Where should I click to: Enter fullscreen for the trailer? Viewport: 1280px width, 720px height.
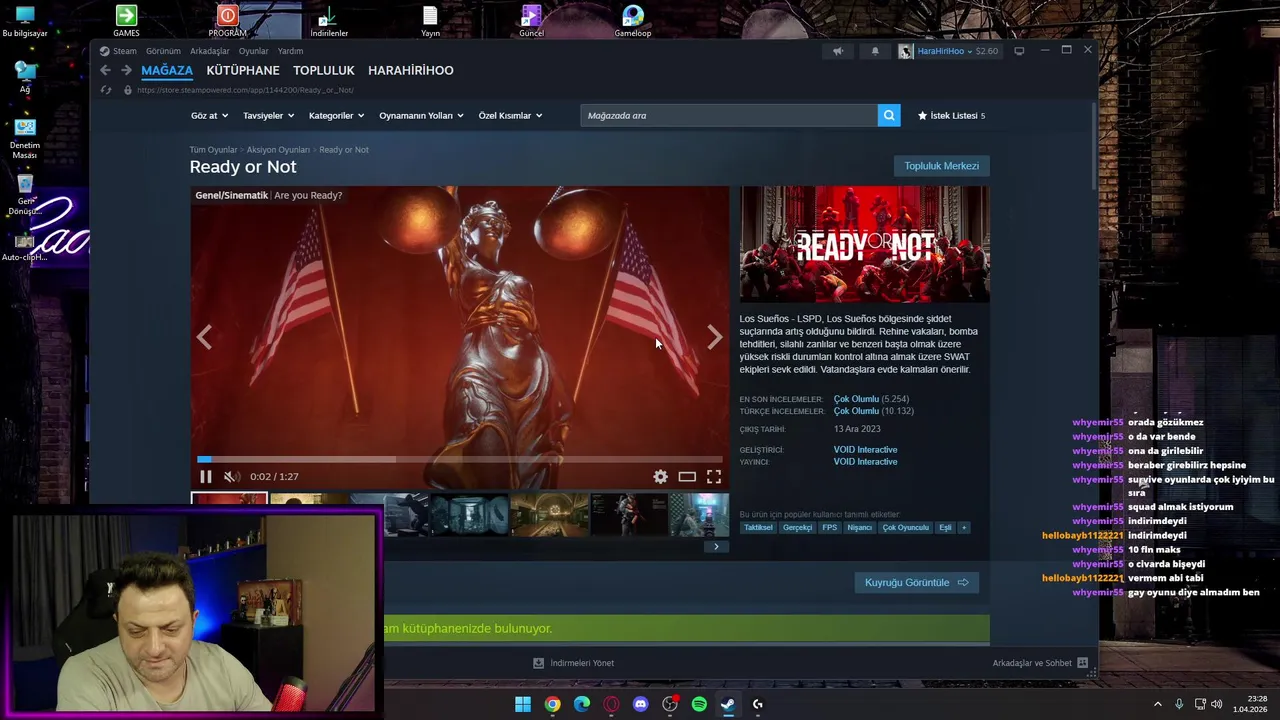tap(714, 477)
